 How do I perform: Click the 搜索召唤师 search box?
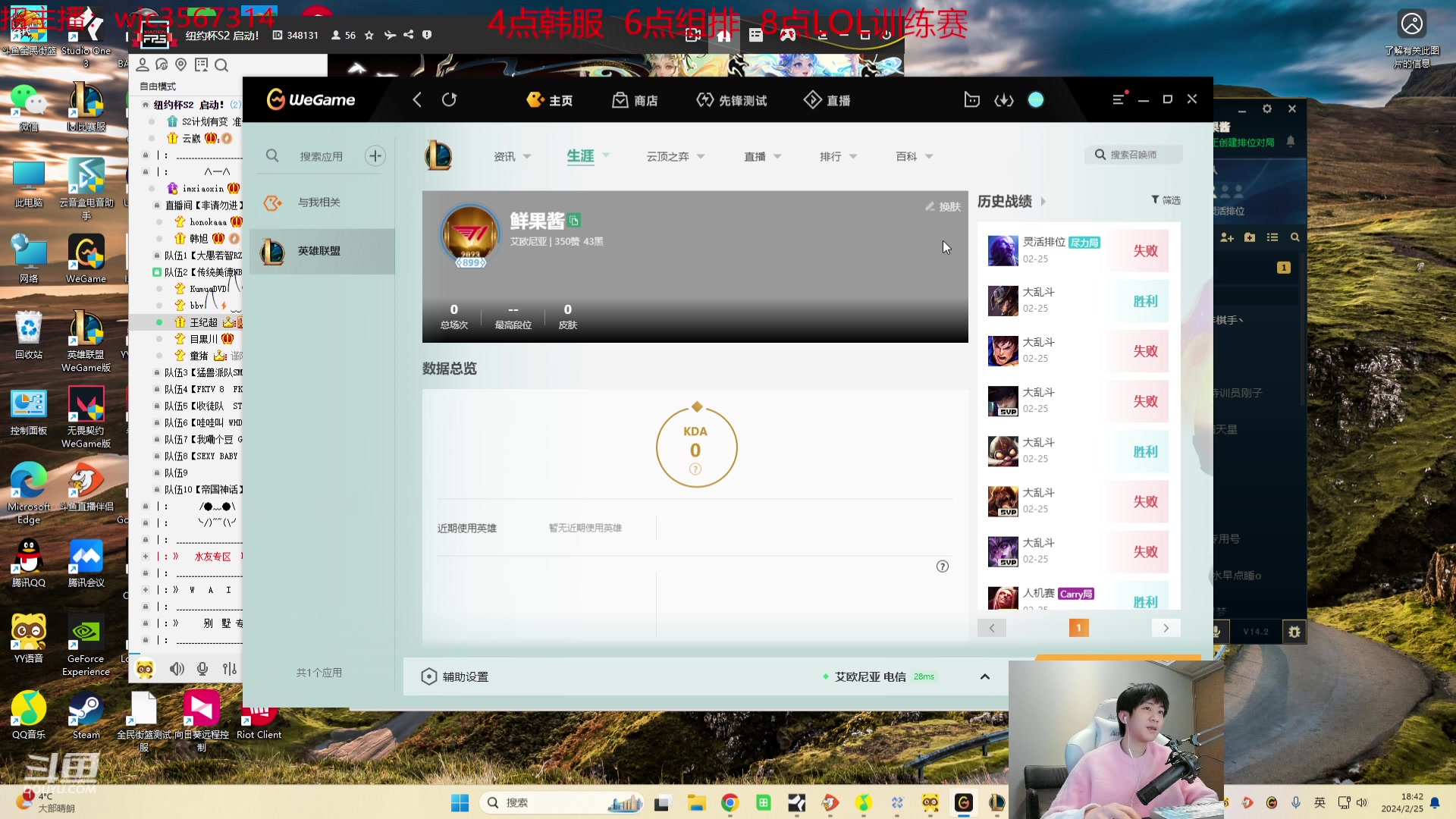click(1134, 155)
